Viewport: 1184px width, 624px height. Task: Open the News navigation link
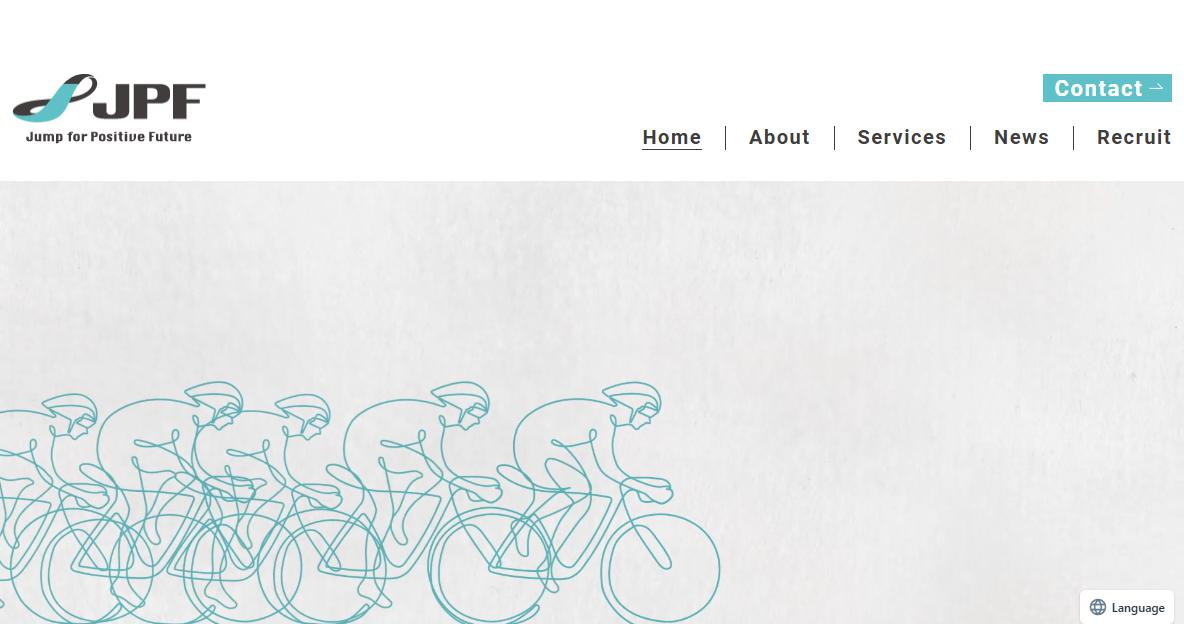click(1022, 137)
